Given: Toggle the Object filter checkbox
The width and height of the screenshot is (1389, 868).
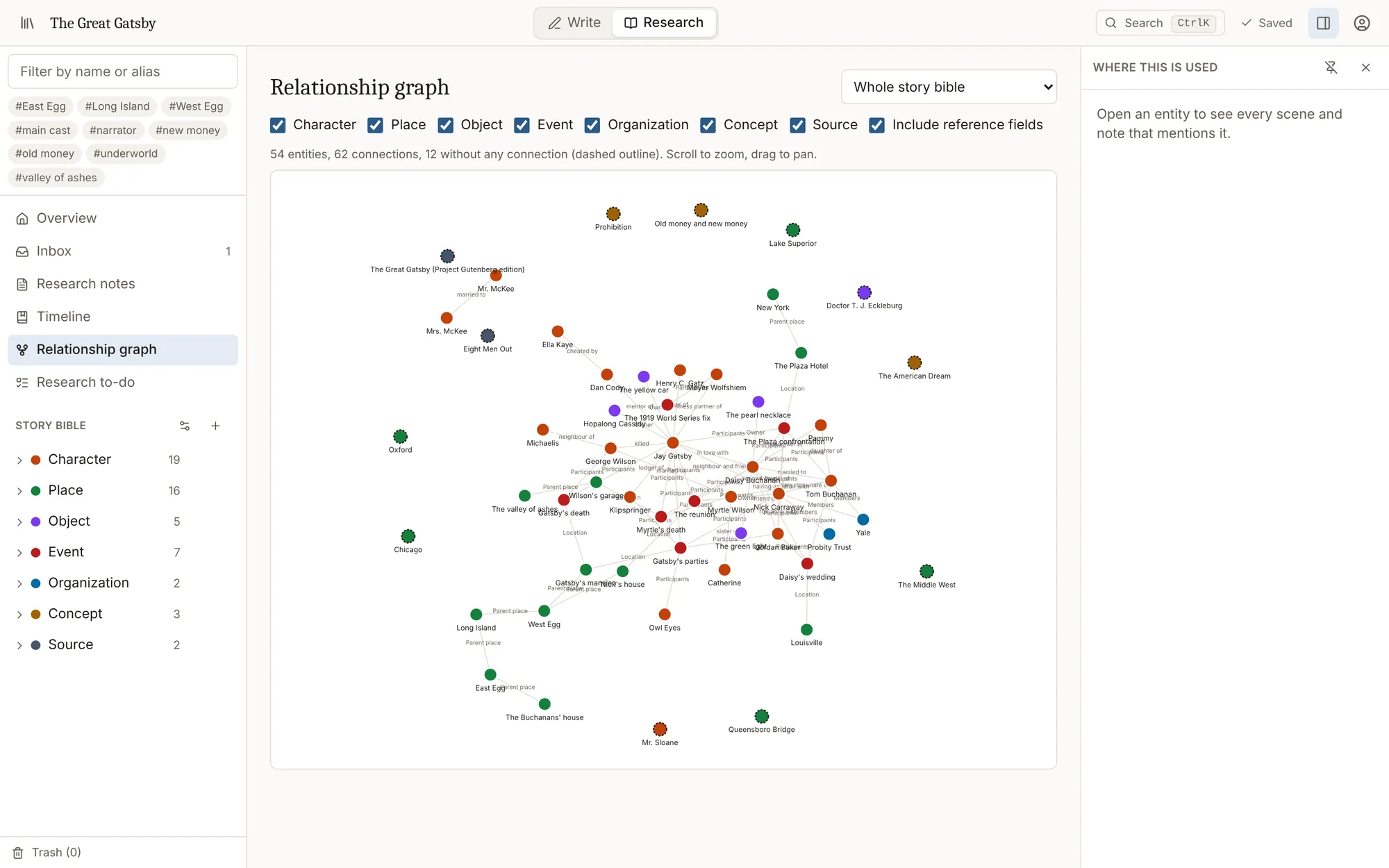Looking at the screenshot, I should click(445, 125).
